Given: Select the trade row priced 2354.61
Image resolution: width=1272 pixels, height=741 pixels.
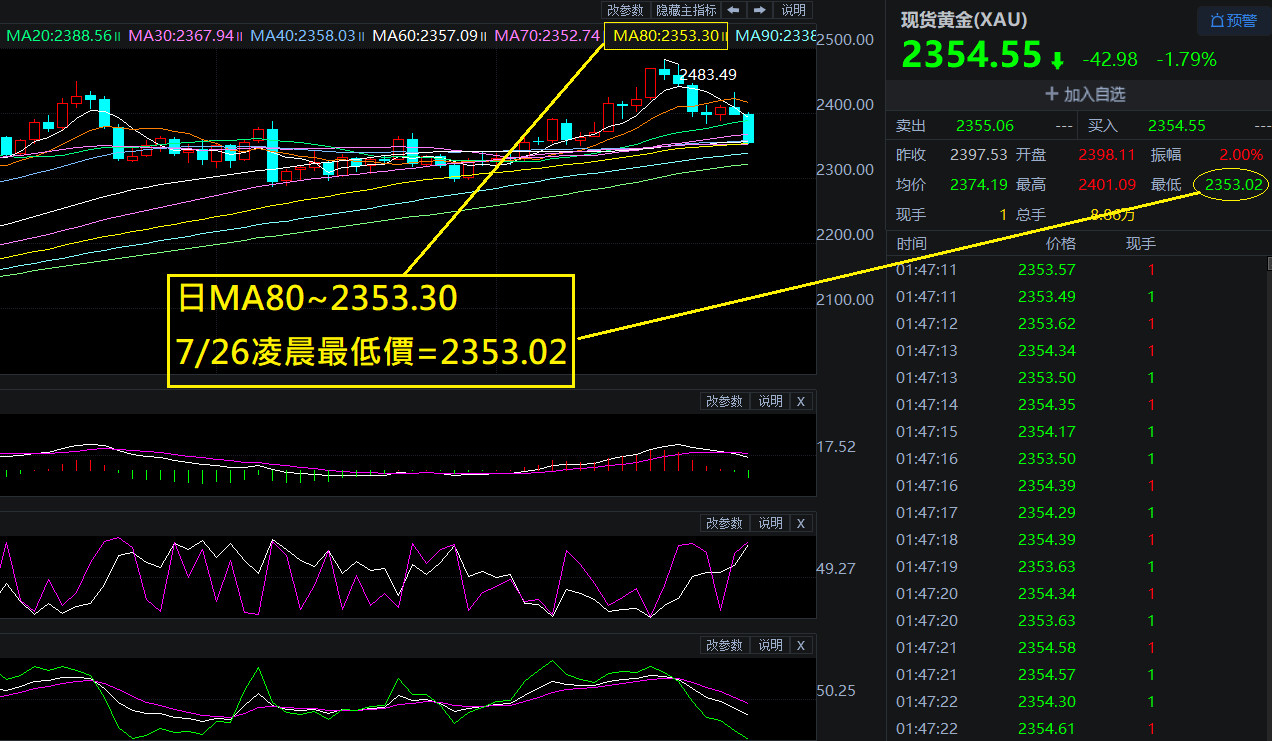Looking at the screenshot, I should point(1079,729).
